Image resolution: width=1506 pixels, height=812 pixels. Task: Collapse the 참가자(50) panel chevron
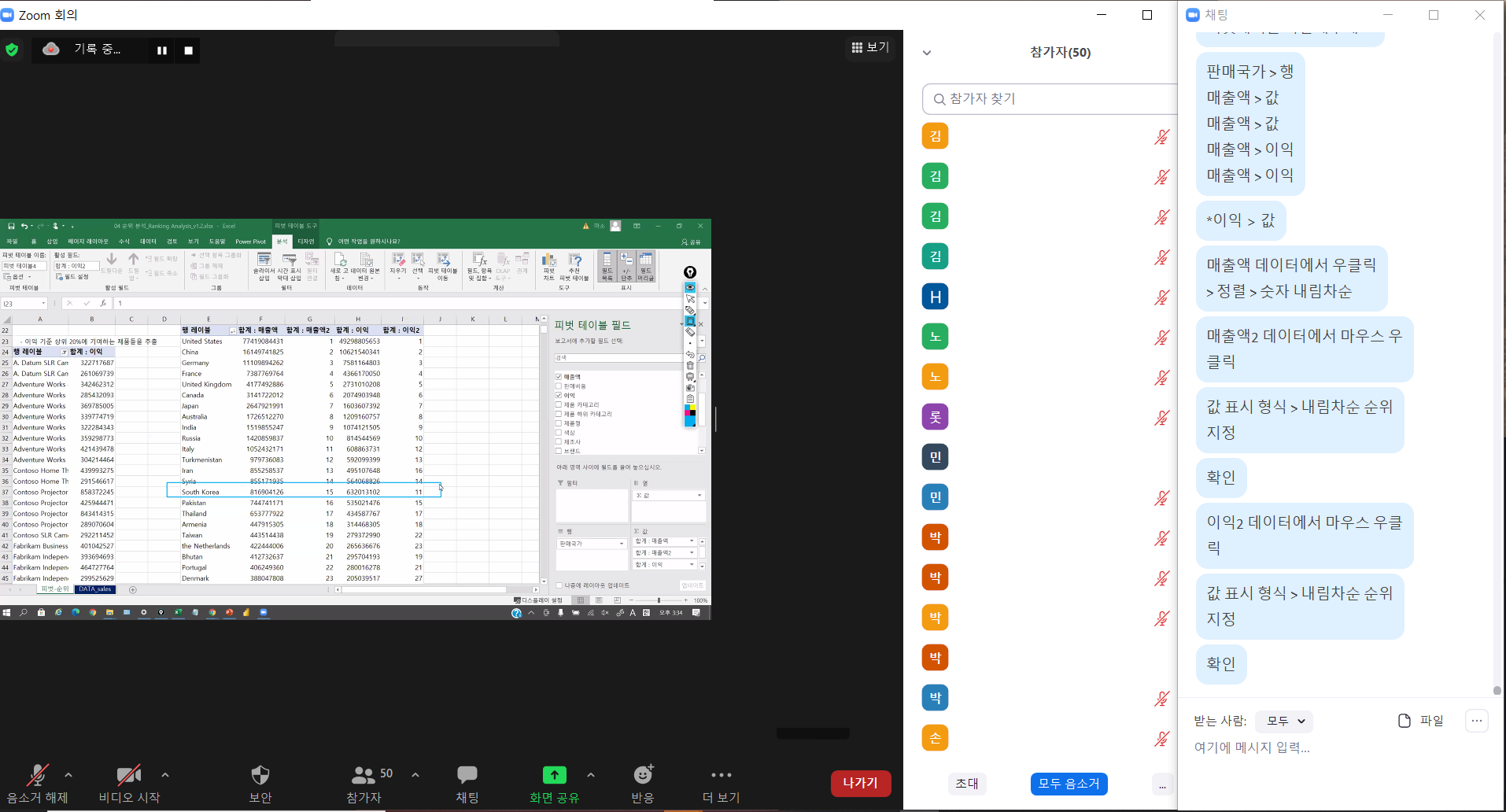click(927, 53)
